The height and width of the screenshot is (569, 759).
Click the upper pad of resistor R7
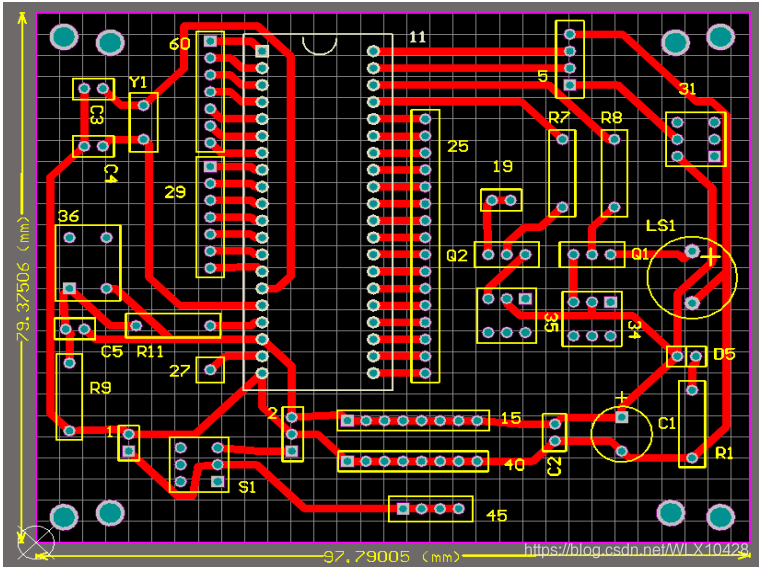coord(562,139)
